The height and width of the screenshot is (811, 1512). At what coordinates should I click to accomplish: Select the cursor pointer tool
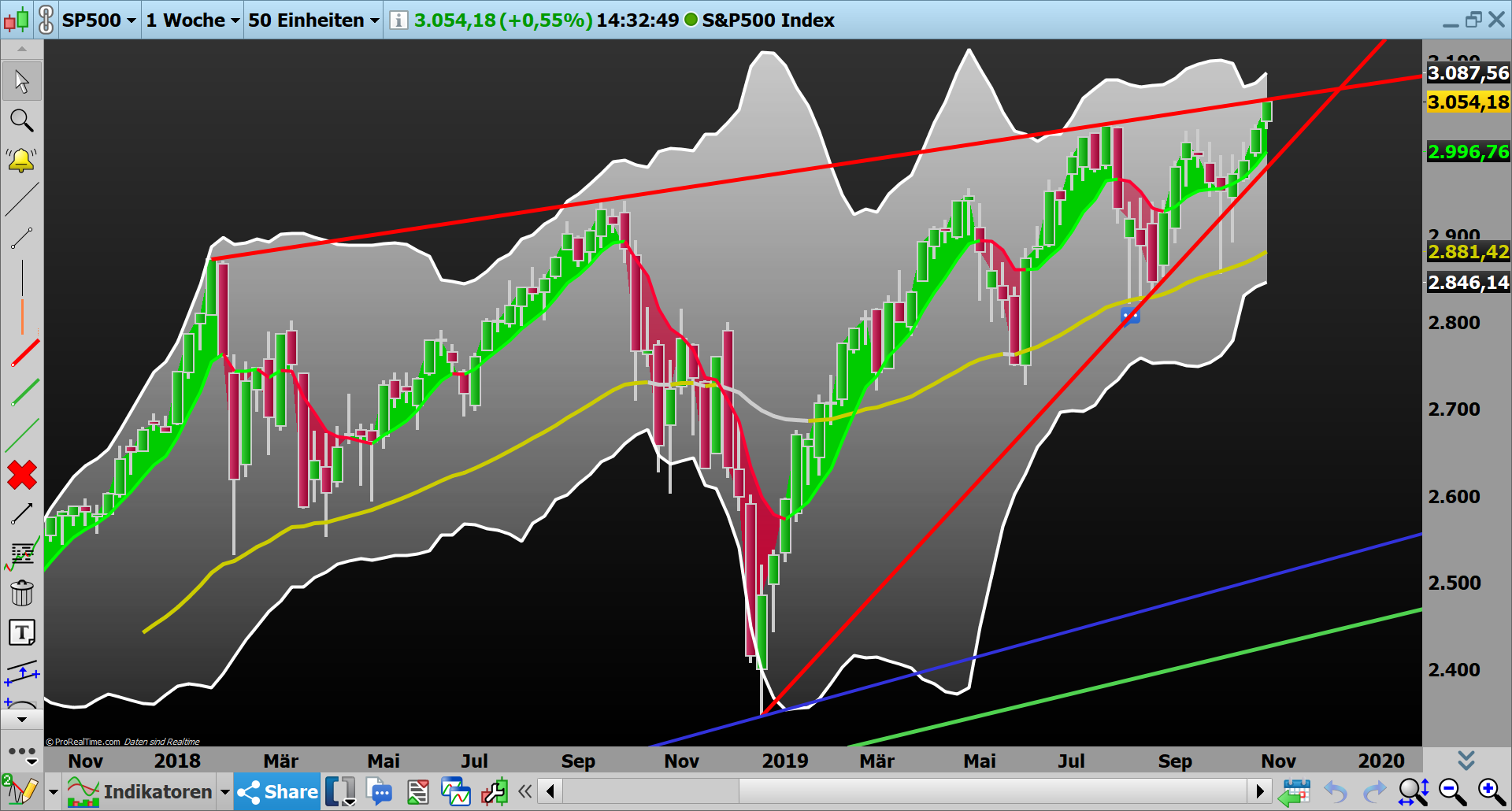(x=21, y=81)
